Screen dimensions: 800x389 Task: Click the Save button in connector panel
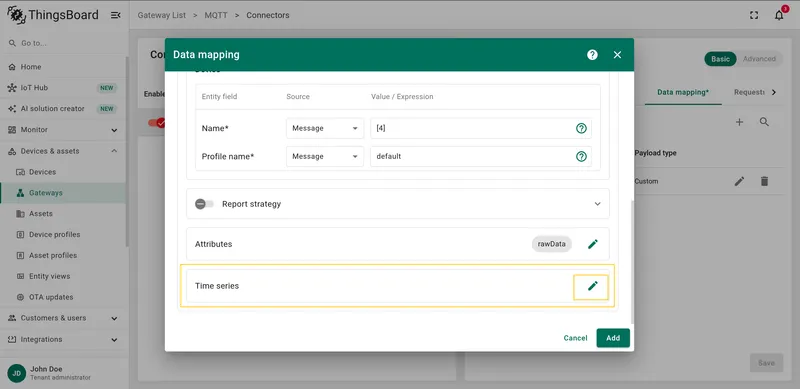pyautogui.click(x=766, y=363)
